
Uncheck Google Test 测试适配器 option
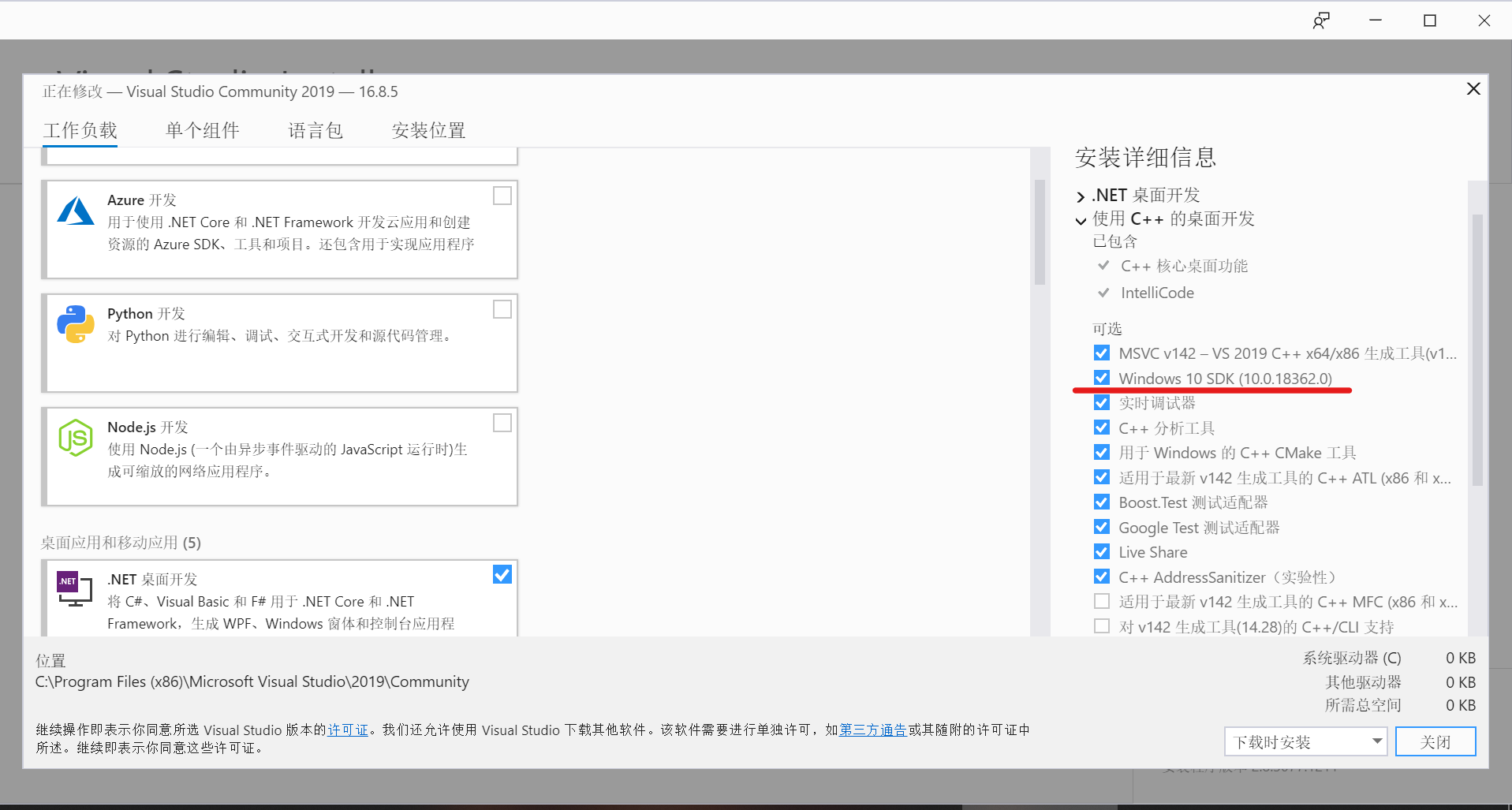point(1102,527)
